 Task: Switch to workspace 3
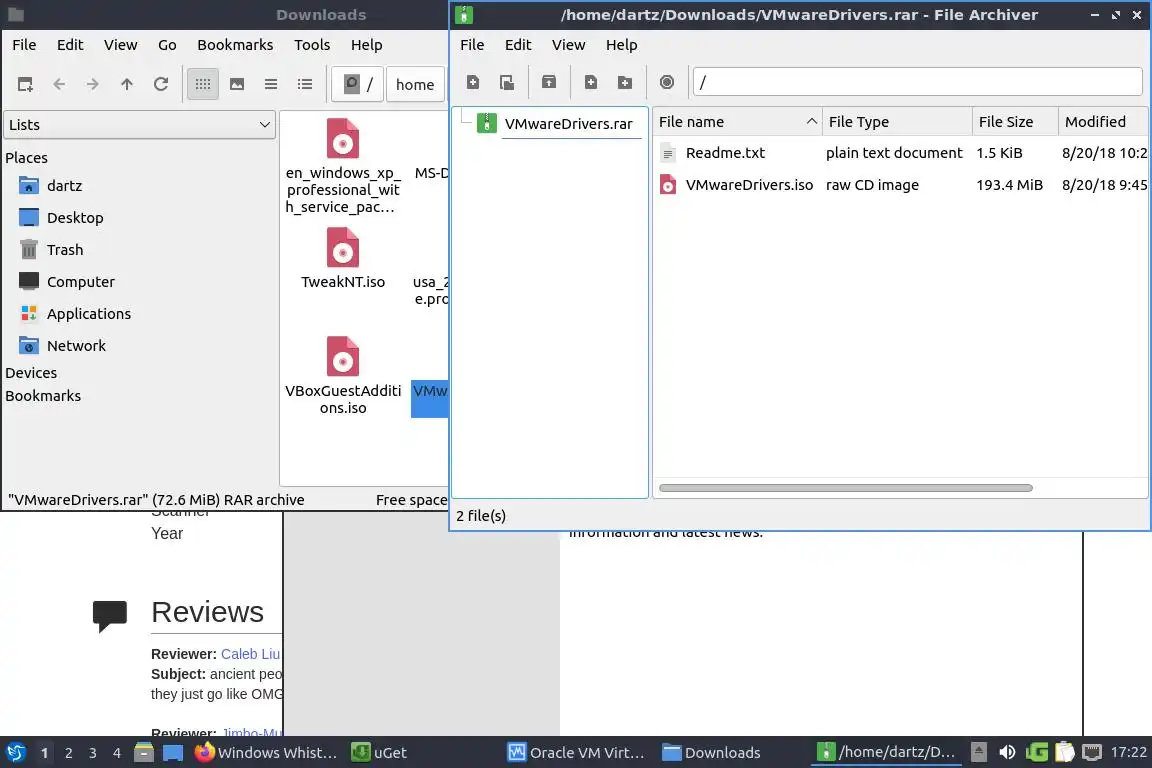click(93, 753)
